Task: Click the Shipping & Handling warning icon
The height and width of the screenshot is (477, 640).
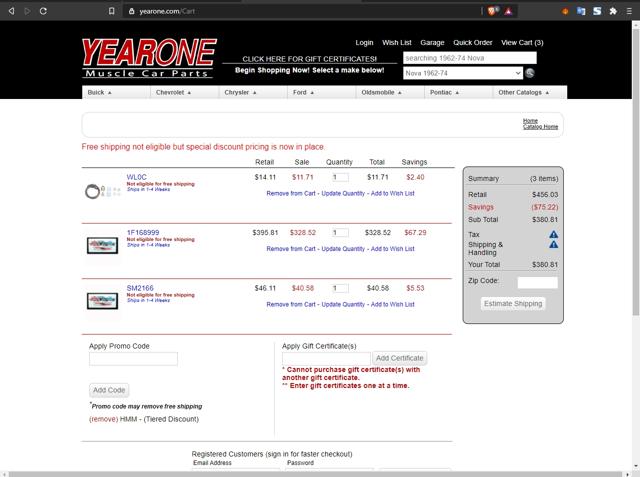Action: (x=553, y=244)
